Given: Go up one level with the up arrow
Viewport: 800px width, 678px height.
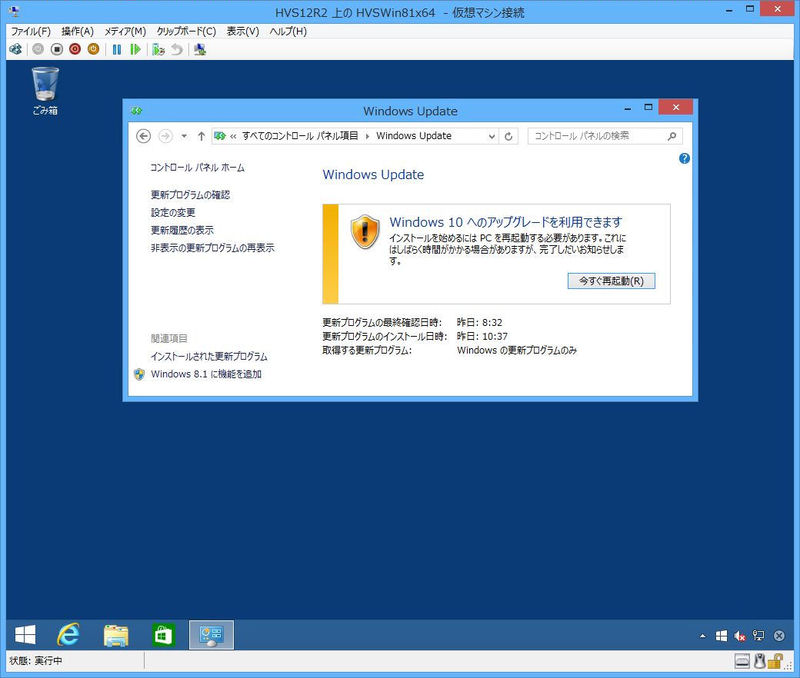Looking at the screenshot, I should click(201, 136).
